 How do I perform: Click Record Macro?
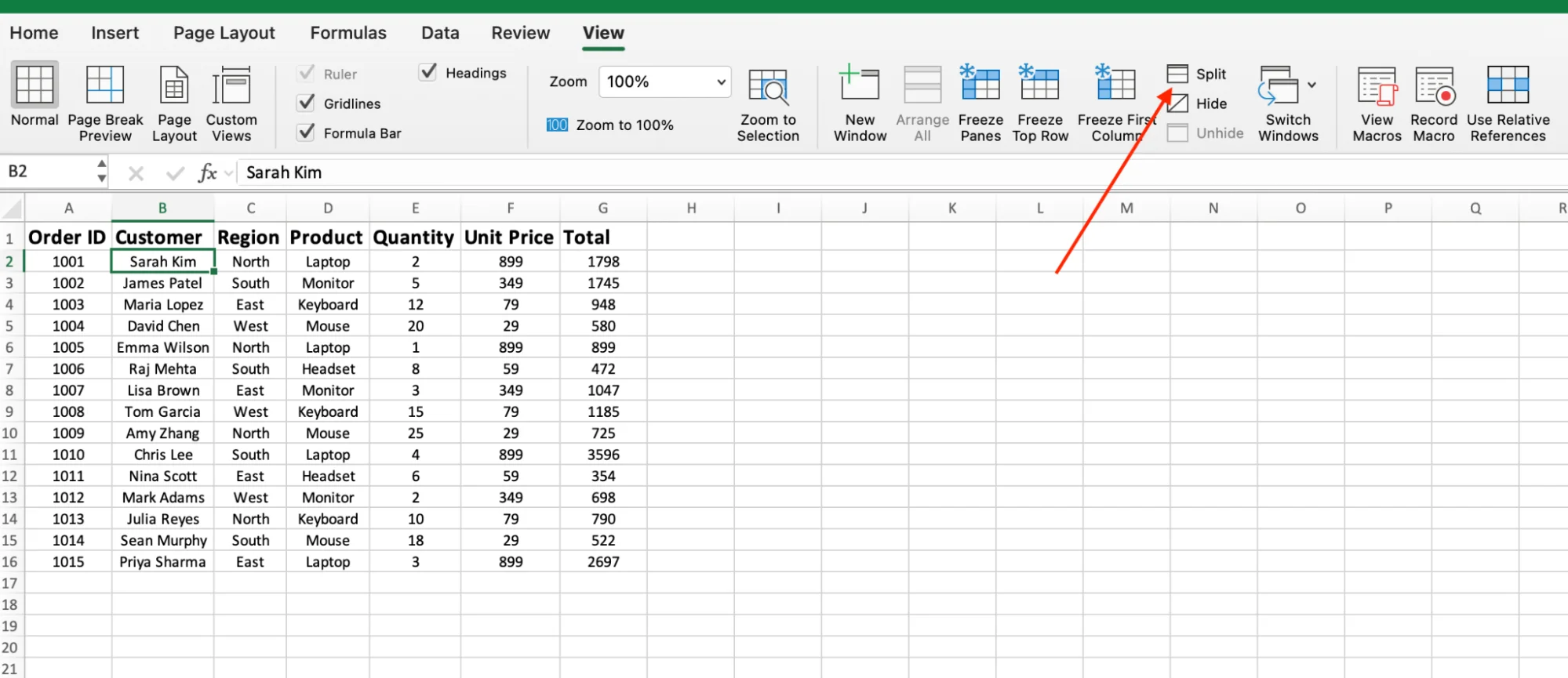click(1434, 103)
